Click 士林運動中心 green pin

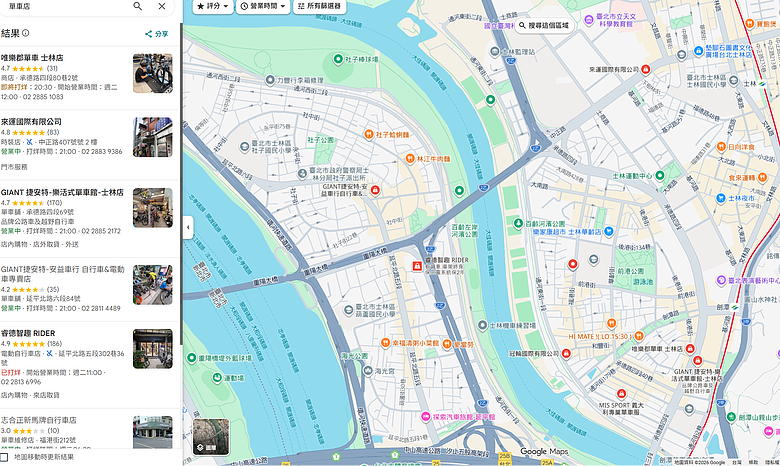pyautogui.click(x=660, y=176)
